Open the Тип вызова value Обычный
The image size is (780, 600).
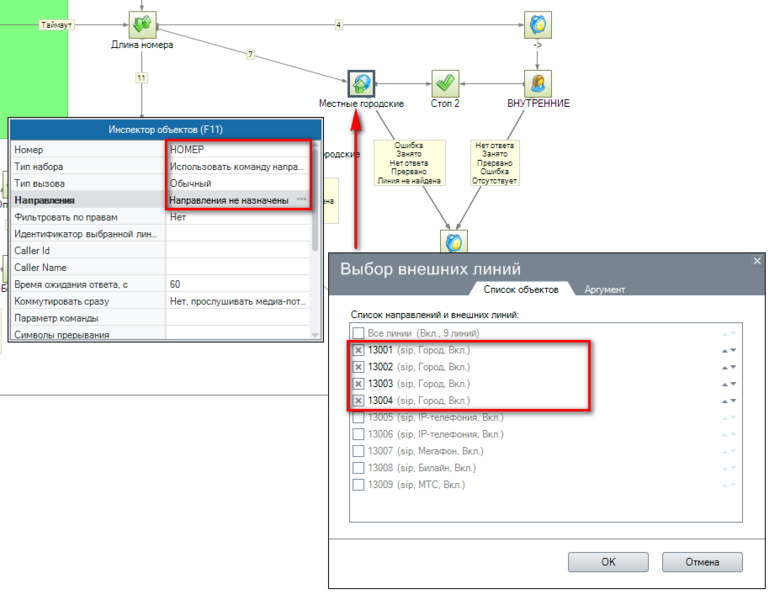(238, 183)
